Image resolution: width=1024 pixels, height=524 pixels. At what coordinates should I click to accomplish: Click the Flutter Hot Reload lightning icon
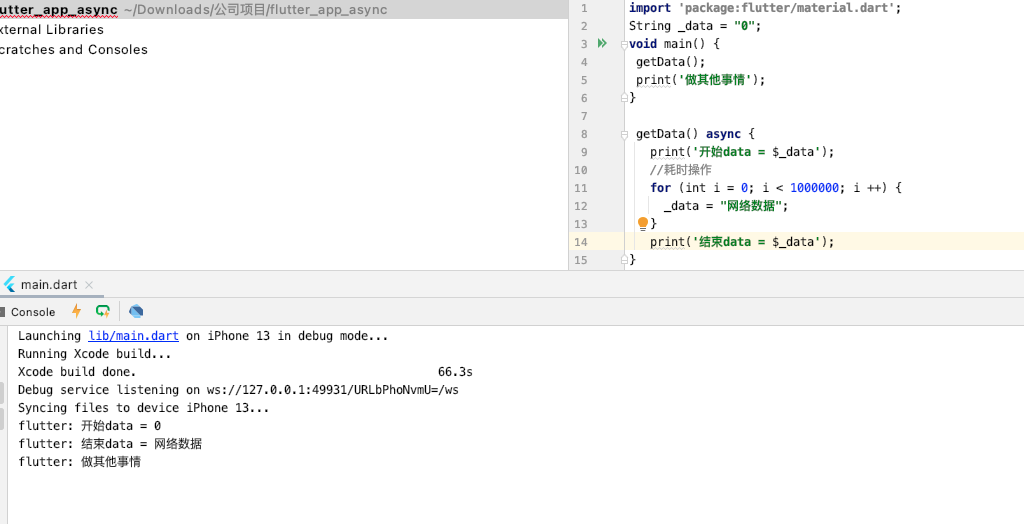tap(76, 311)
